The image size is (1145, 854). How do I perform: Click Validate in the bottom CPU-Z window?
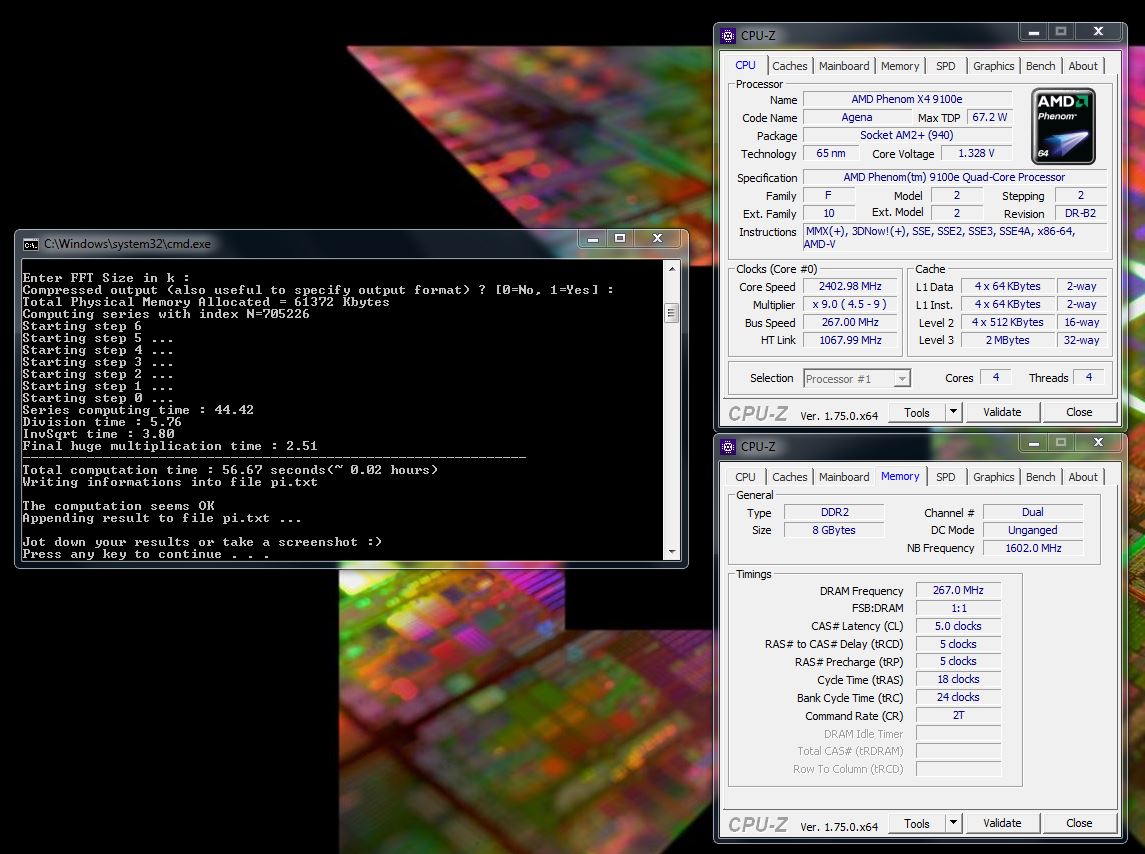pos(1002,823)
